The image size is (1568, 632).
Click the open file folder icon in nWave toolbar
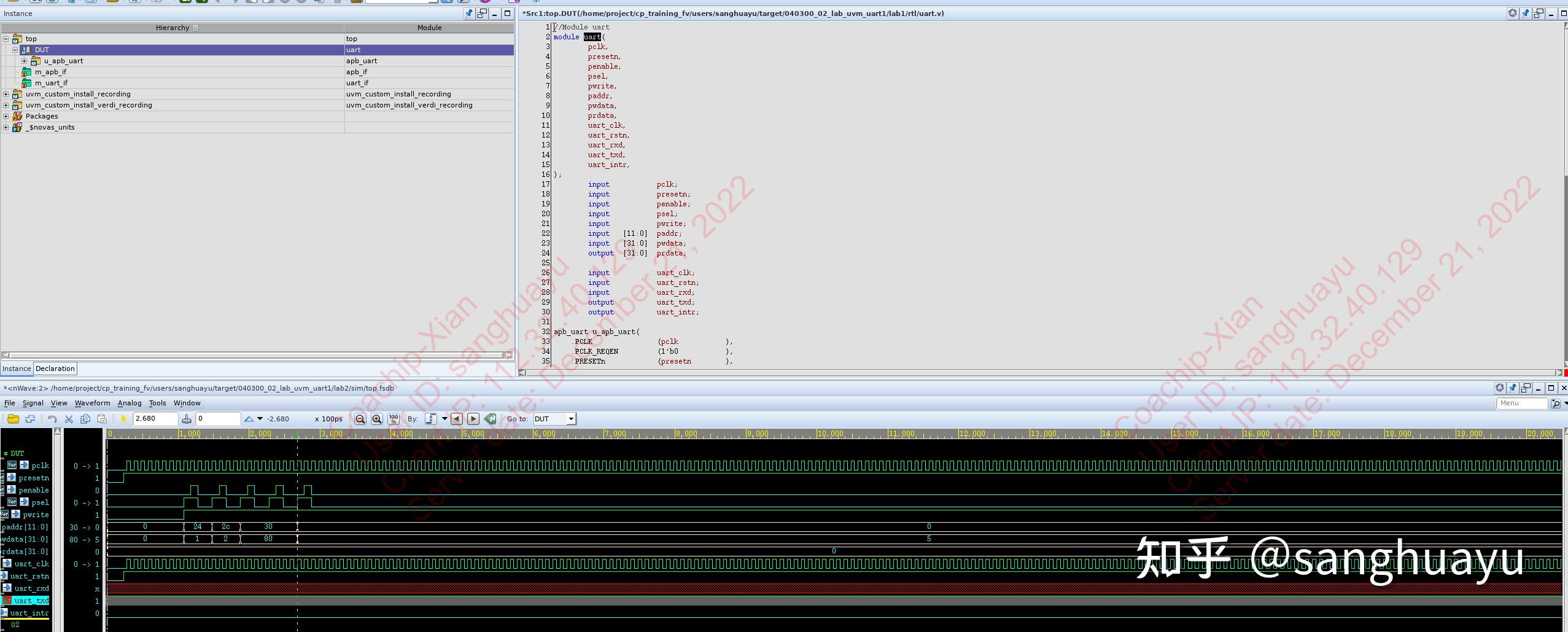pyautogui.click(x=13, y=419)
